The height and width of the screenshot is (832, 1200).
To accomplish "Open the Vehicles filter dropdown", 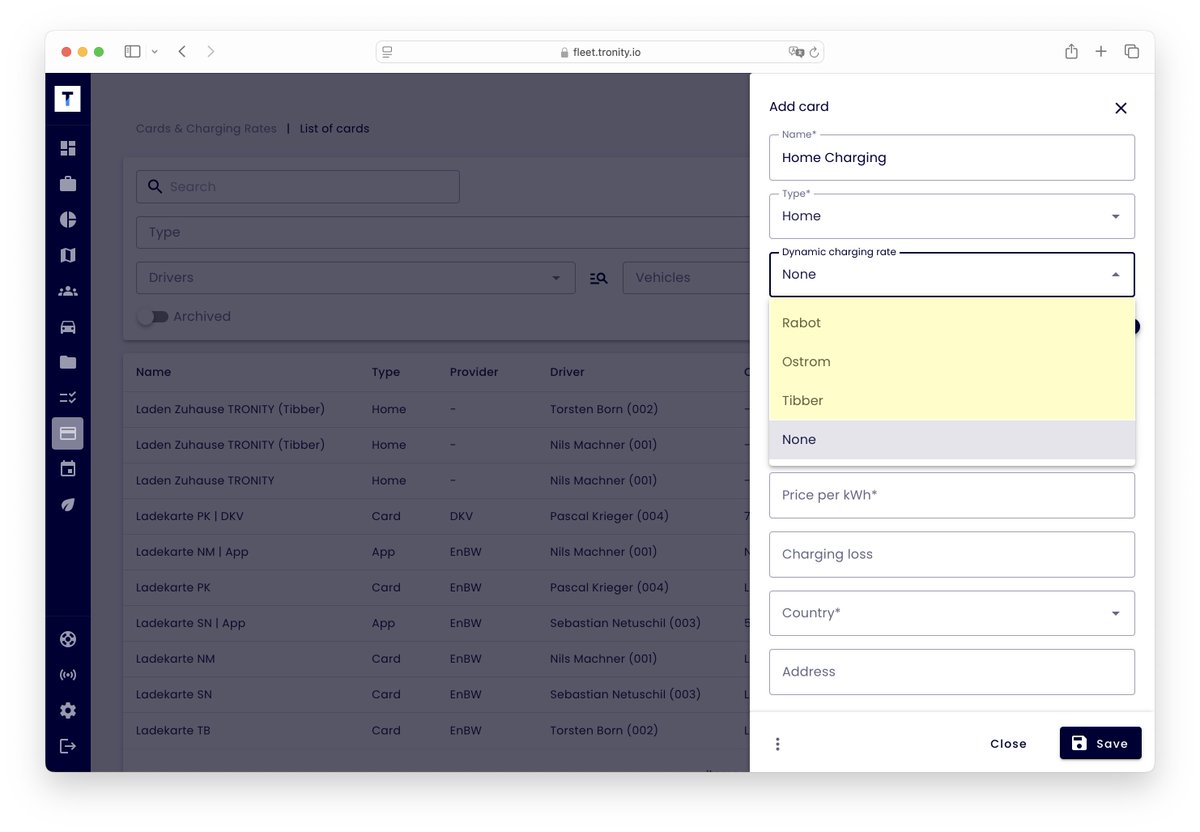I will (x=686, y=278).
